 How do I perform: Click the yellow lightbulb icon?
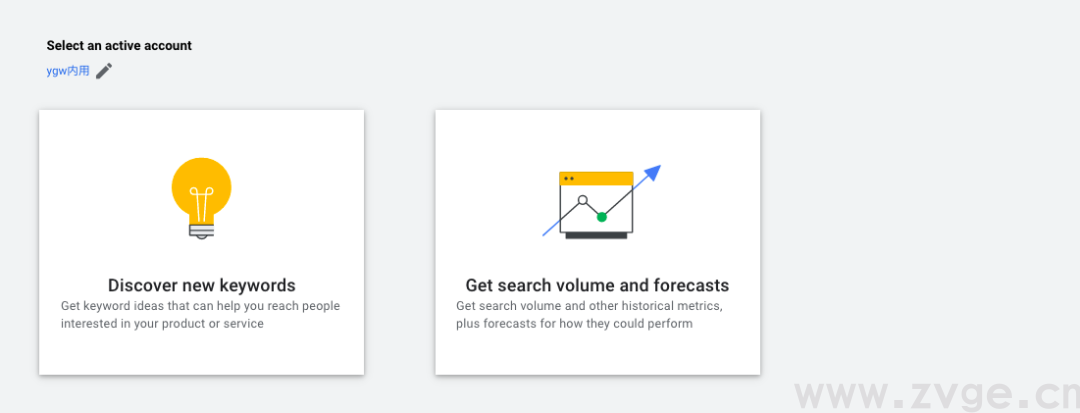coord(201,187)
